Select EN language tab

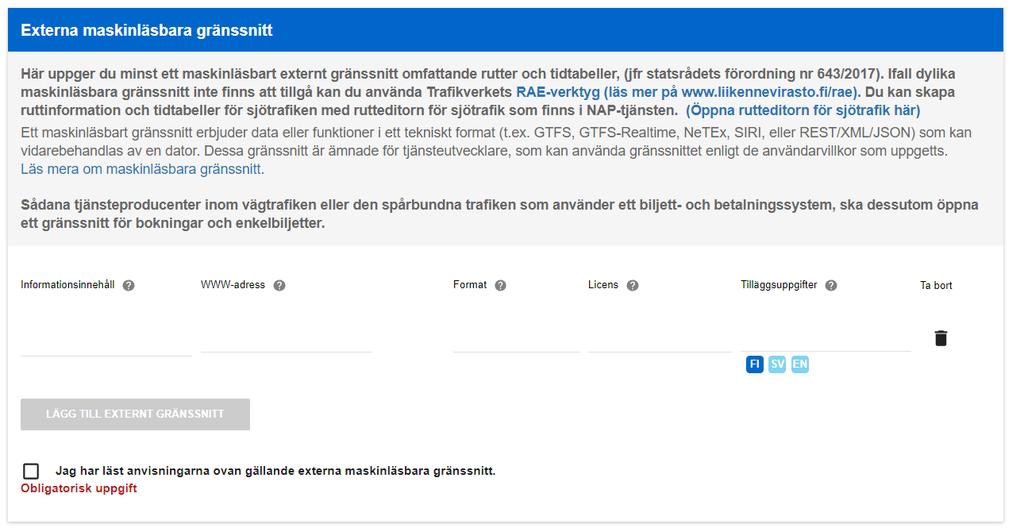(x=800, y=364)
